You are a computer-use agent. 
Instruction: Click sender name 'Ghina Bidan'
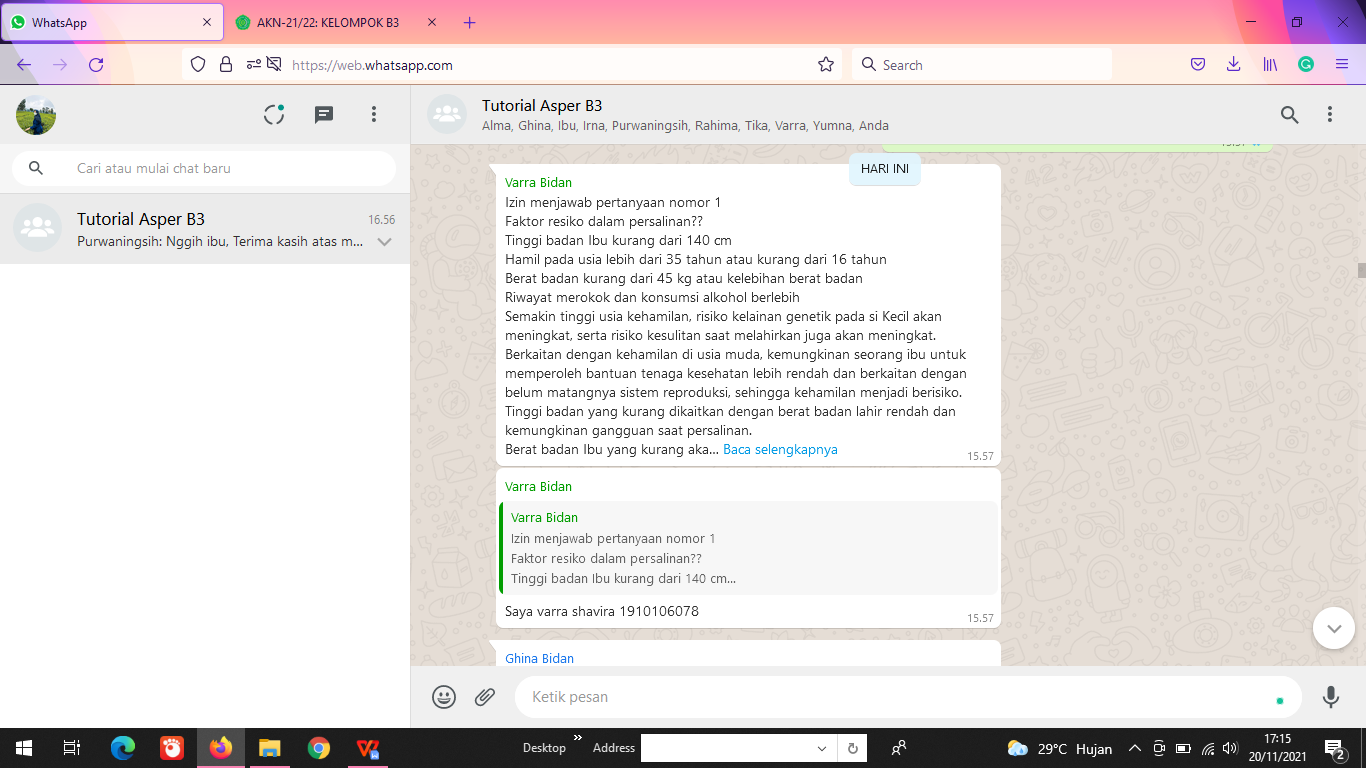(539, 658)
